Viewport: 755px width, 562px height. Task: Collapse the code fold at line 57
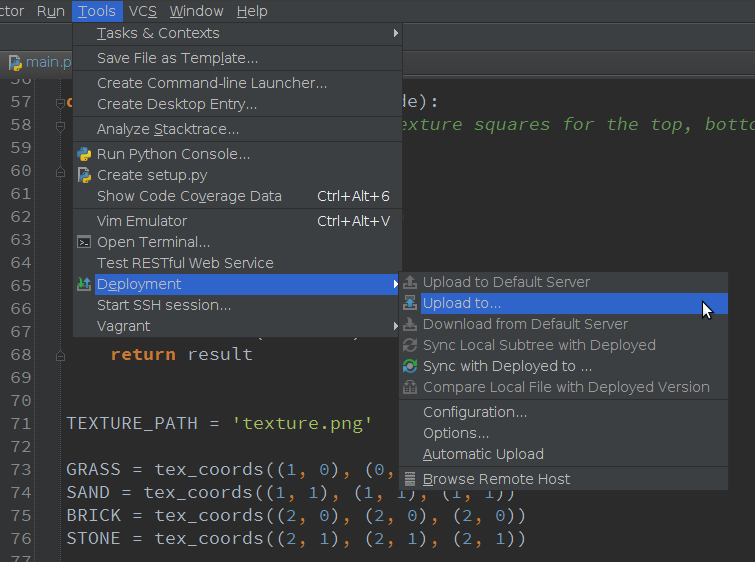pos(60,103)
